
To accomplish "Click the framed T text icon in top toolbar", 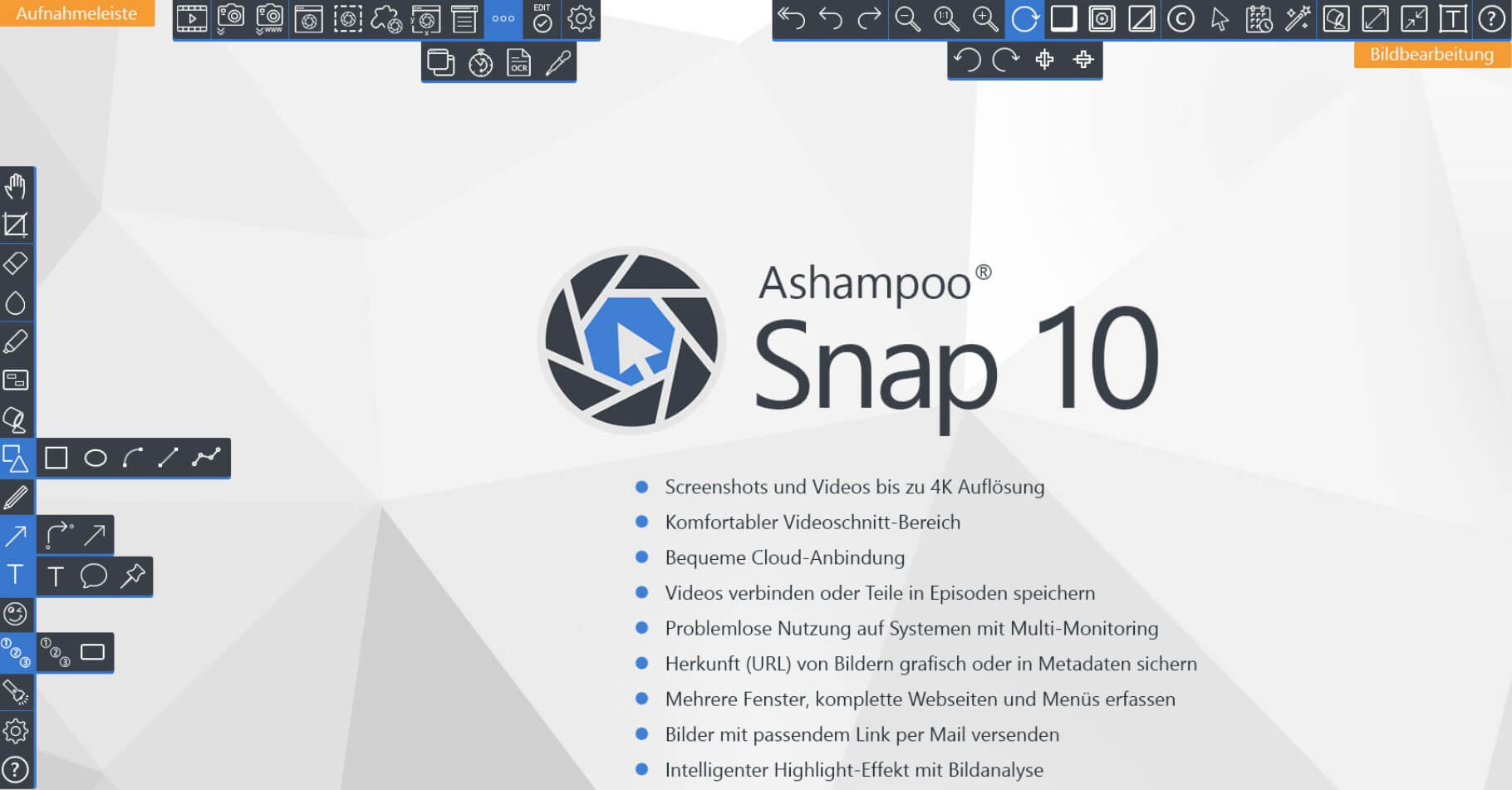I will coord(1453,18).
